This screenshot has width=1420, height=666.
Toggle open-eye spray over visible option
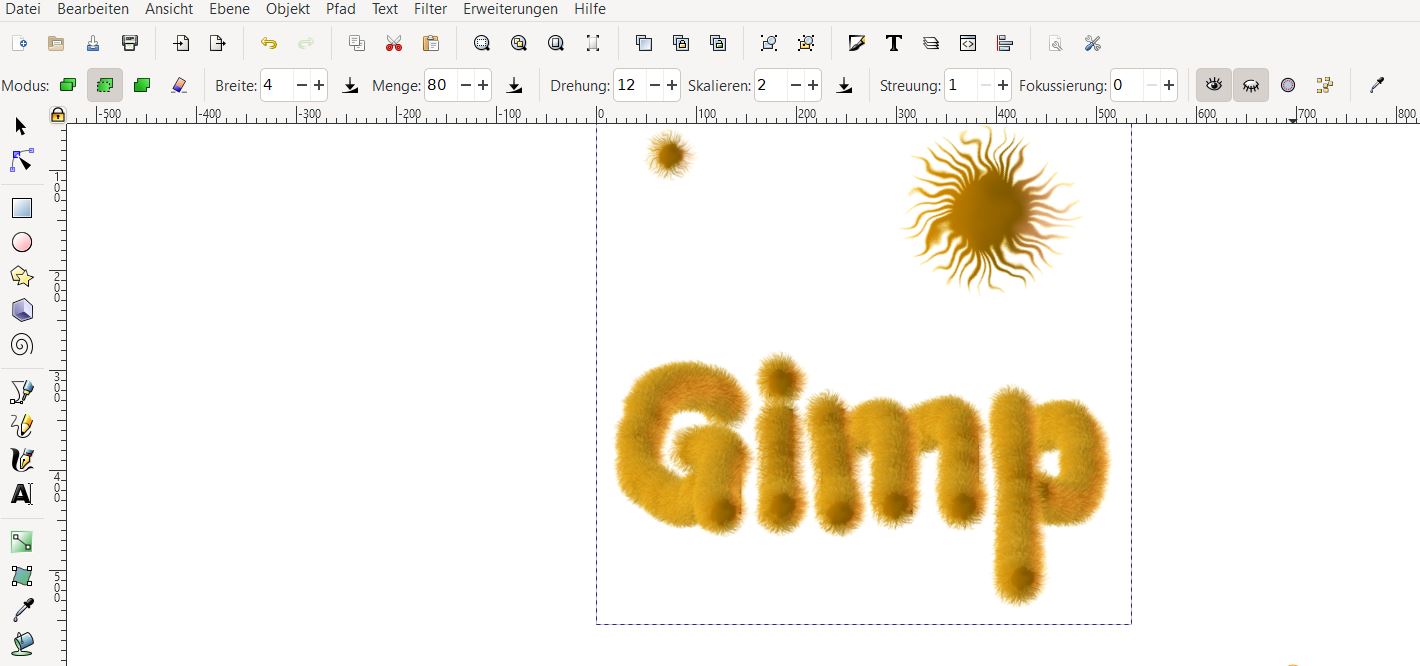[x=1214, y=85]
